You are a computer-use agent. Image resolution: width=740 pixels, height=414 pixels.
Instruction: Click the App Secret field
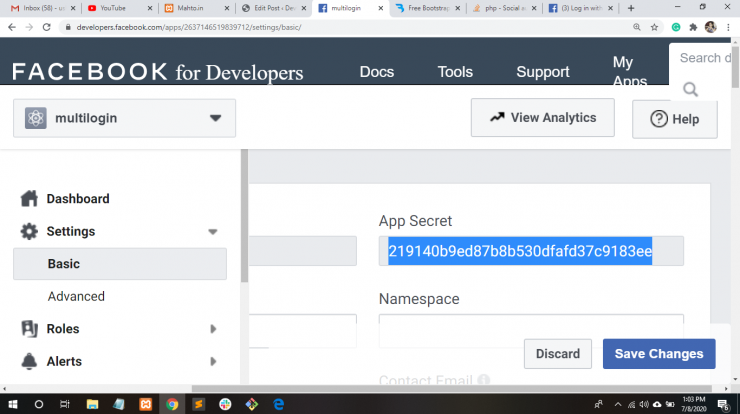pos(531,251)
